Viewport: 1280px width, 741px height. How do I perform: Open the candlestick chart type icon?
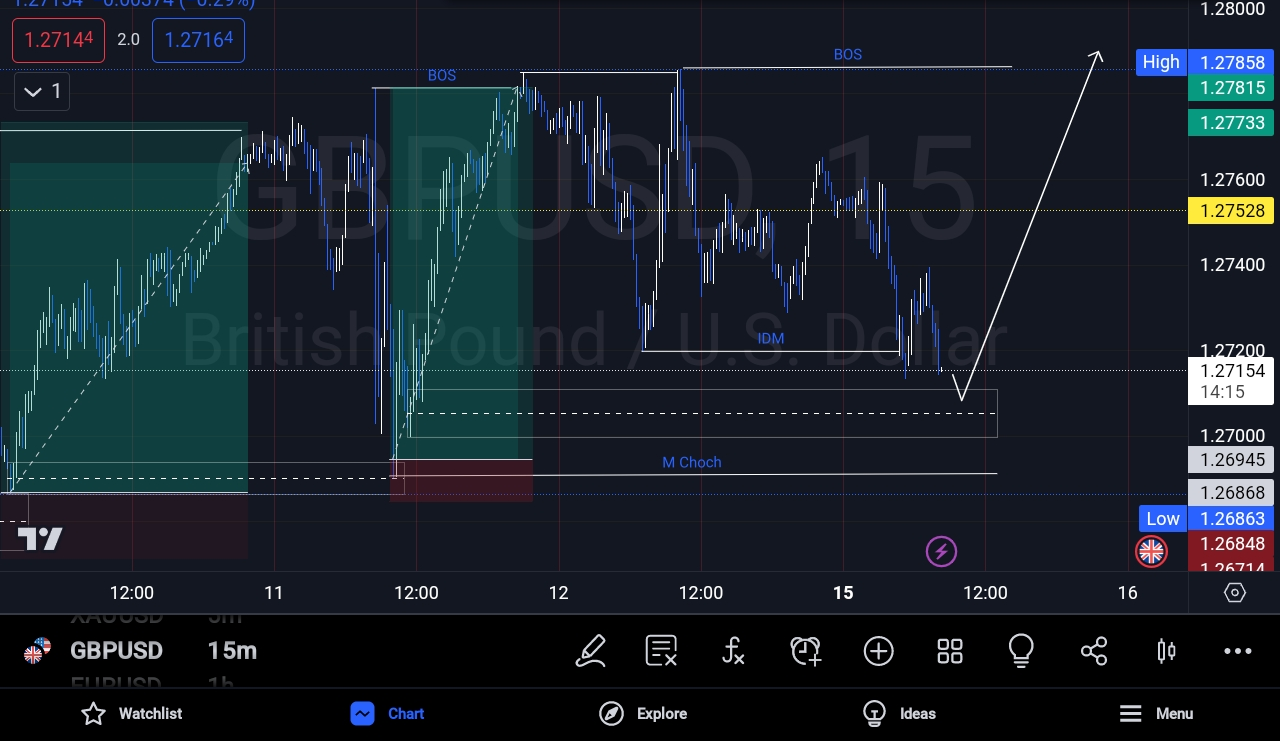[1166, 651]
